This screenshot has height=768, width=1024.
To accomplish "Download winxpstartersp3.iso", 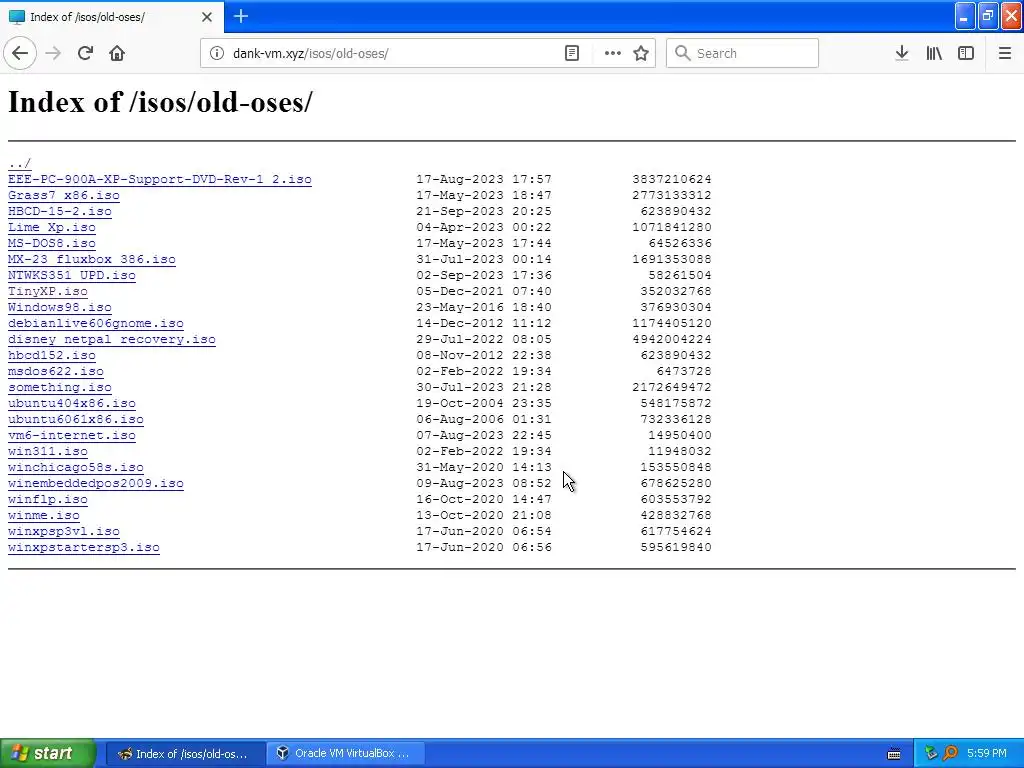I will click(84, 547).
